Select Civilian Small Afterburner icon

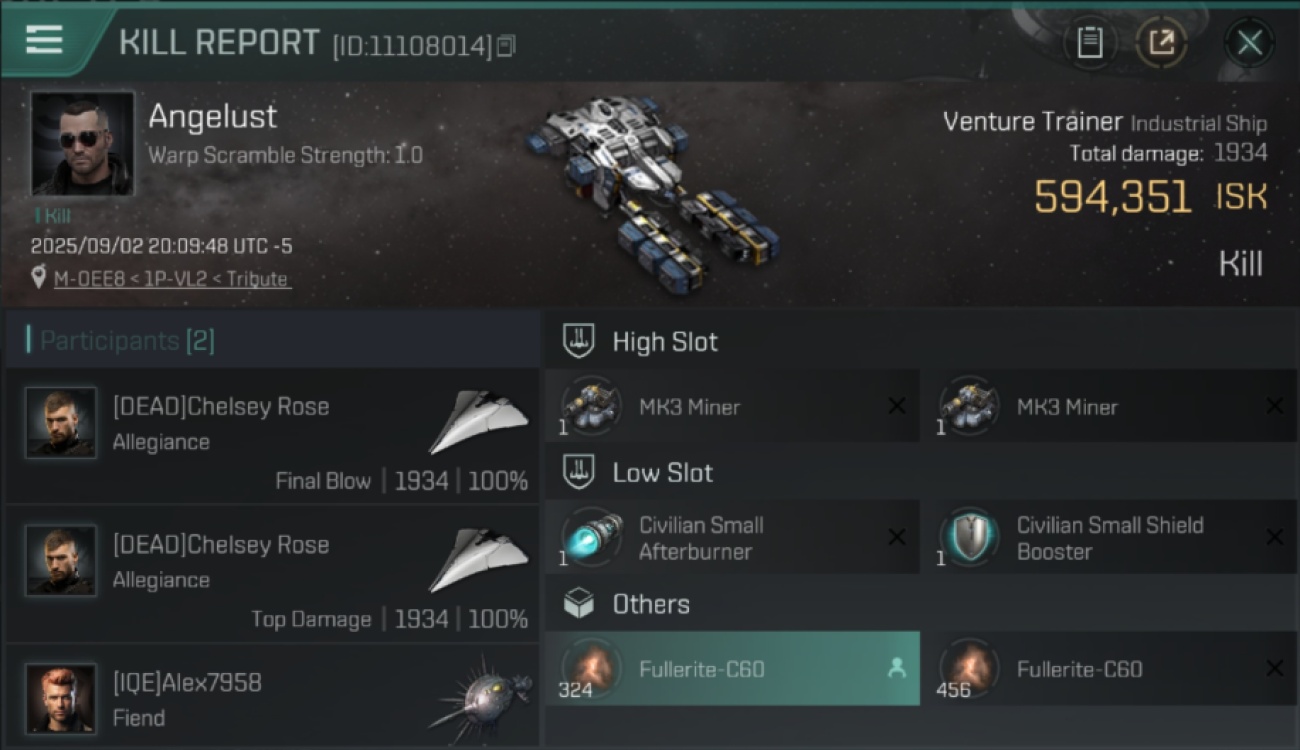click(591, 537)
